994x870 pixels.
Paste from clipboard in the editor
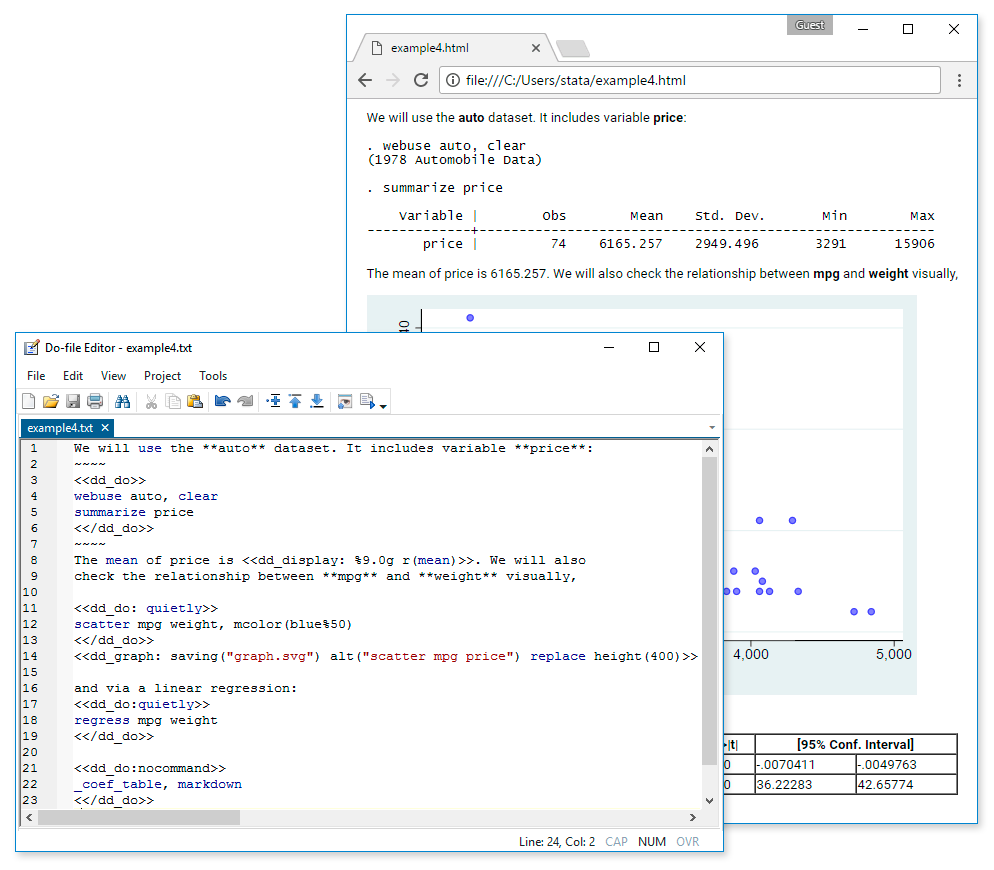[195, 400]
